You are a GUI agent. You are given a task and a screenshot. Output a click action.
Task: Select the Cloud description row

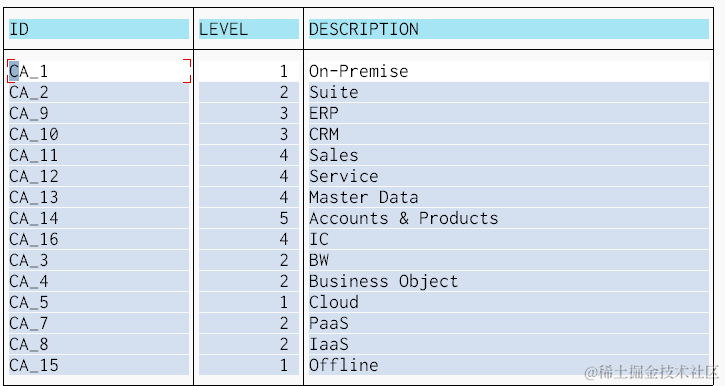(509, 302)
